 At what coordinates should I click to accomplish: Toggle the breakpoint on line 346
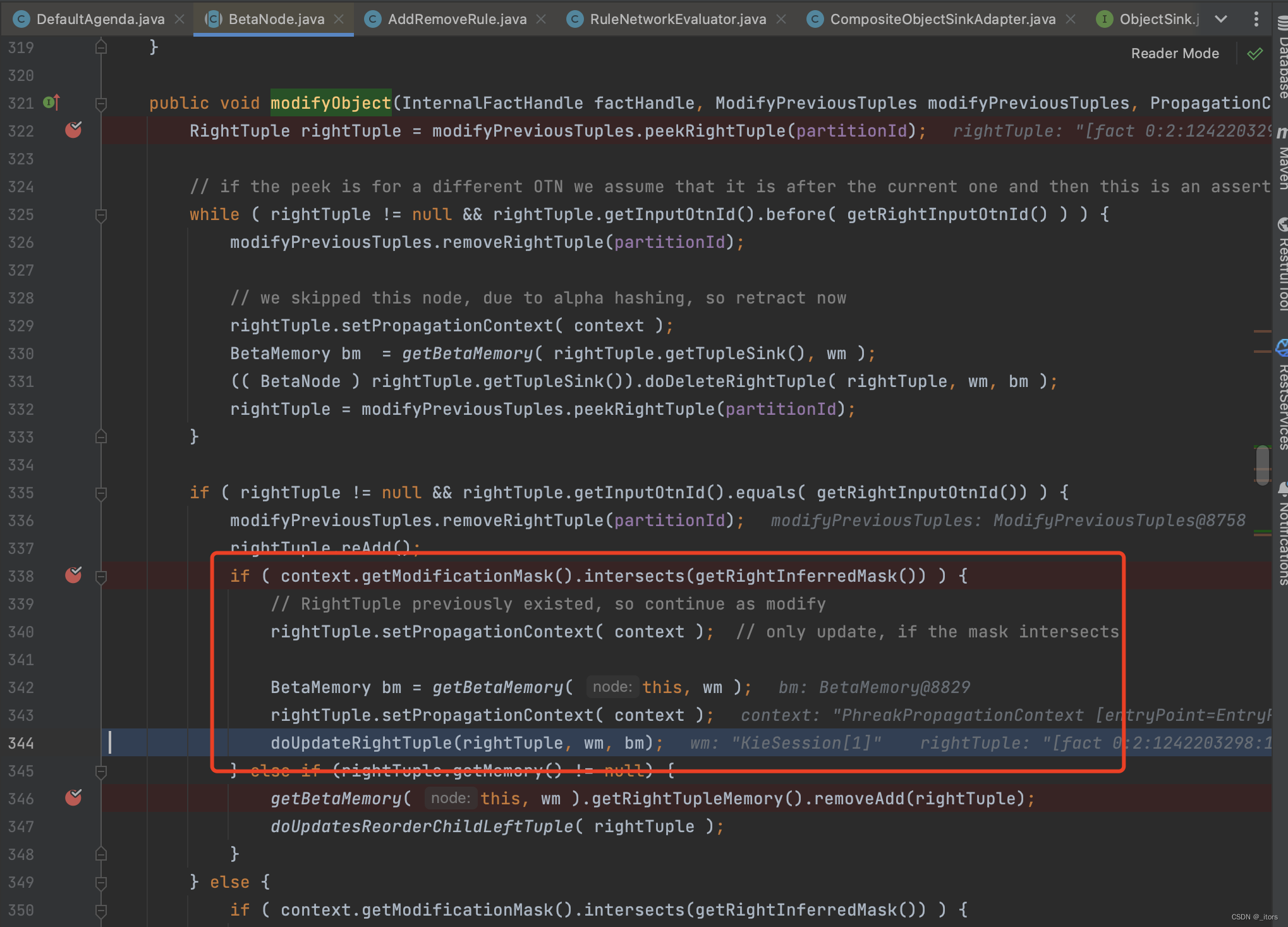coord(73,798)
